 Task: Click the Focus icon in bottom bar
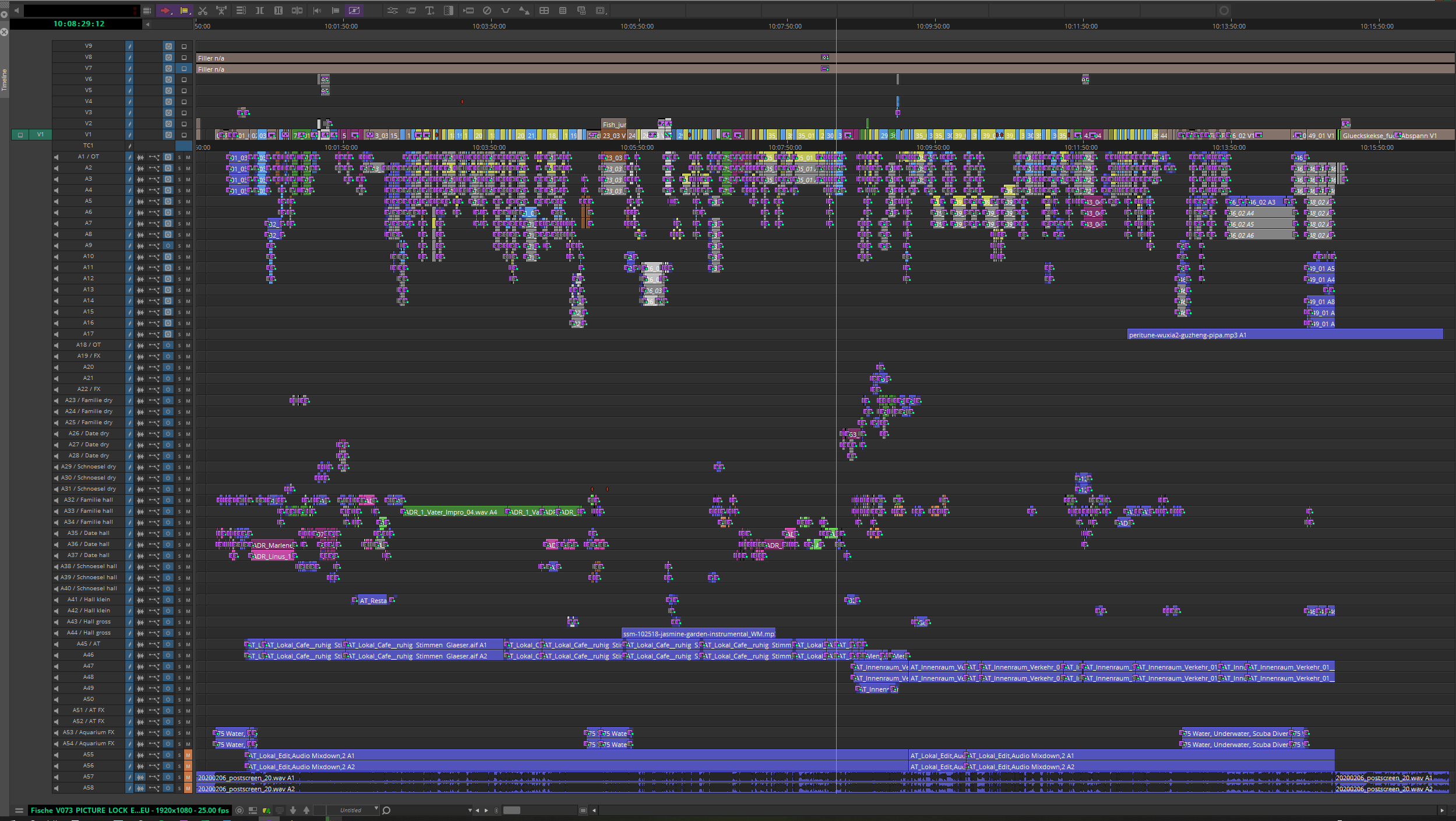pos(239,811)
